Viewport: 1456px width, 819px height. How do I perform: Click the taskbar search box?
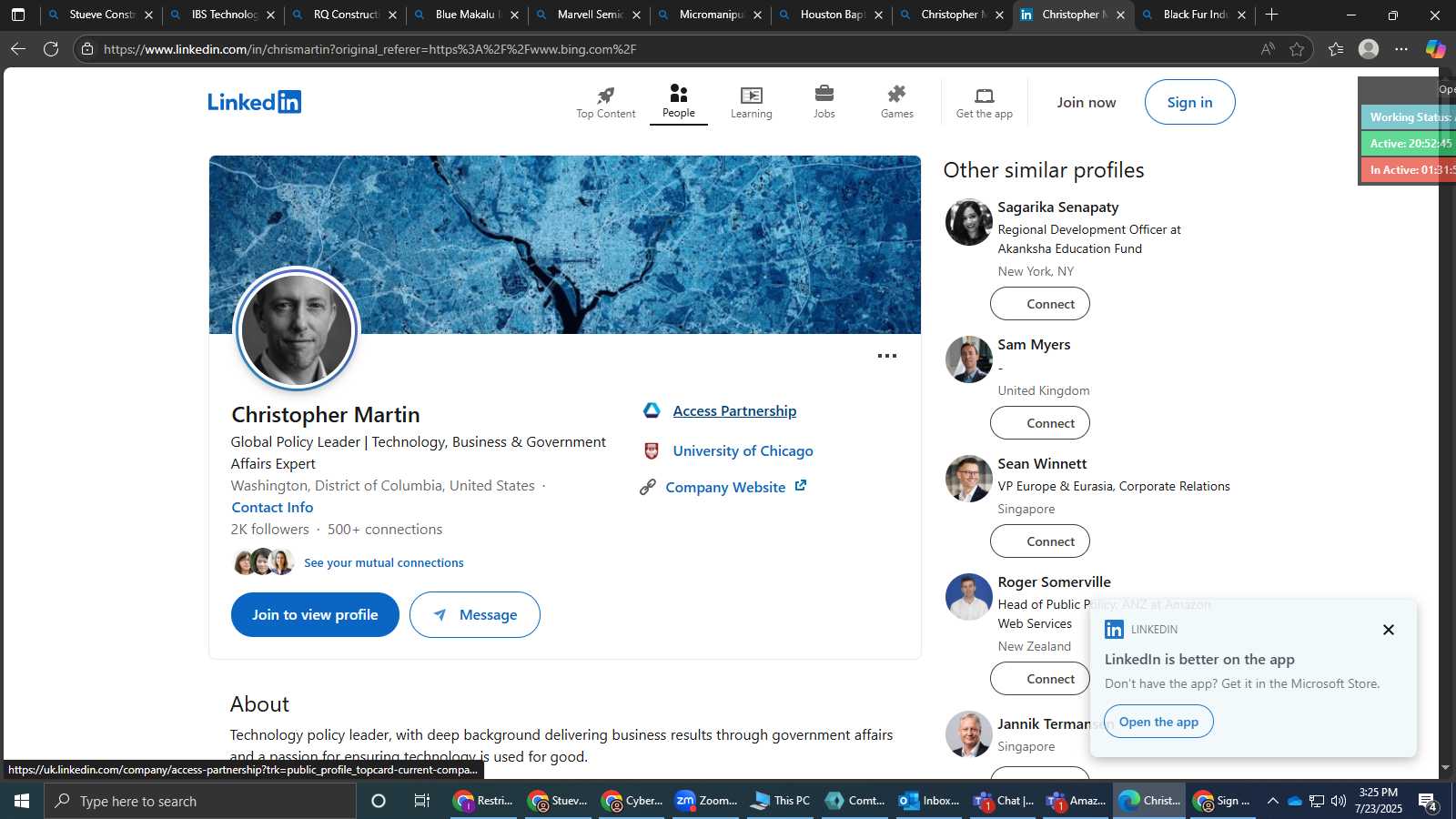tap(200, 801)
